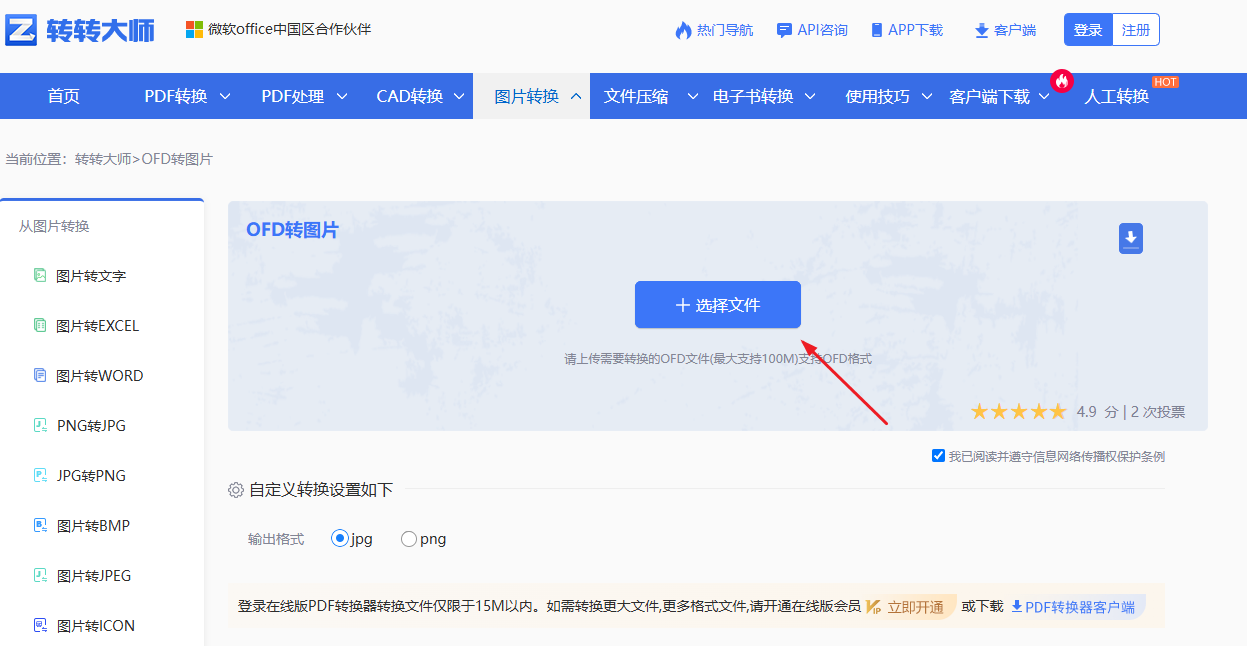The image size is (1247, 646).
Task: Click the 图片转文字 sidebar icon
Action: pos(41,275)
